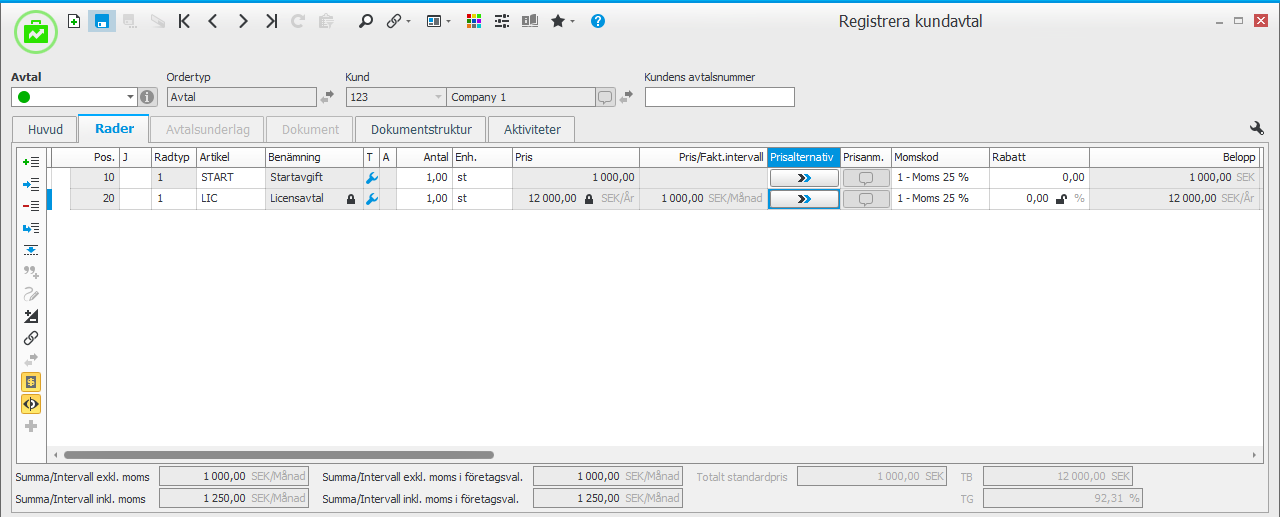Image resolution: width=1280 pixels, height=517 pixels.
Task: Expand the Avtal dropdown
Action: 130,97
